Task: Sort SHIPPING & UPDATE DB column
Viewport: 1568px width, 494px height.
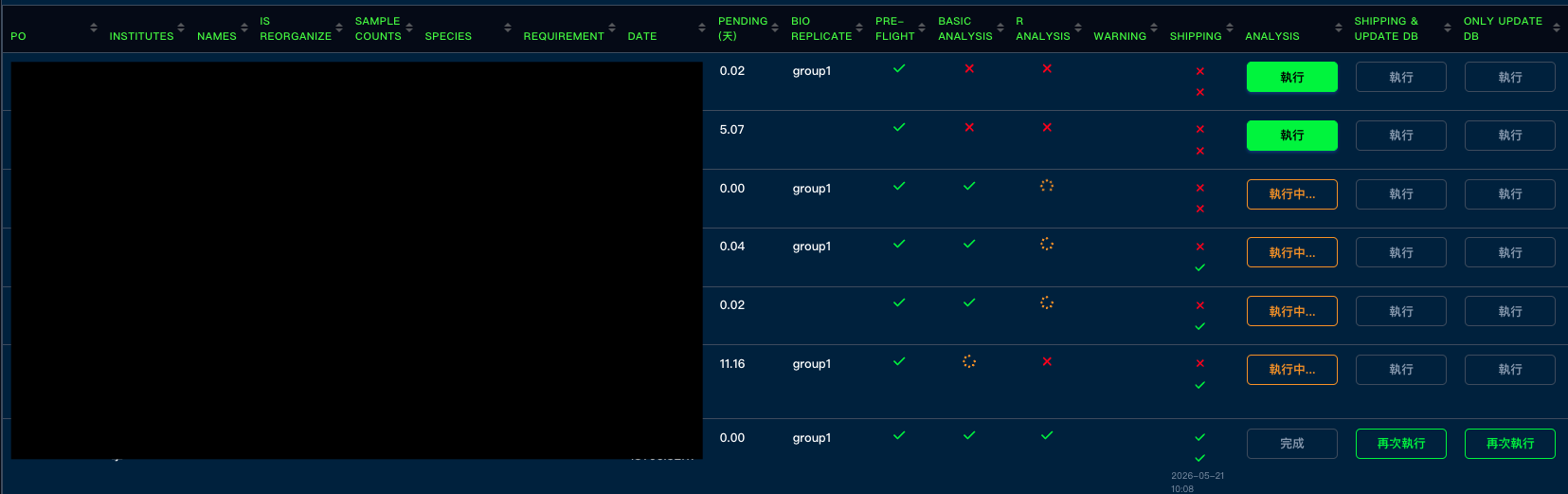Action: pyautogui.click(x=1448, y=27)
